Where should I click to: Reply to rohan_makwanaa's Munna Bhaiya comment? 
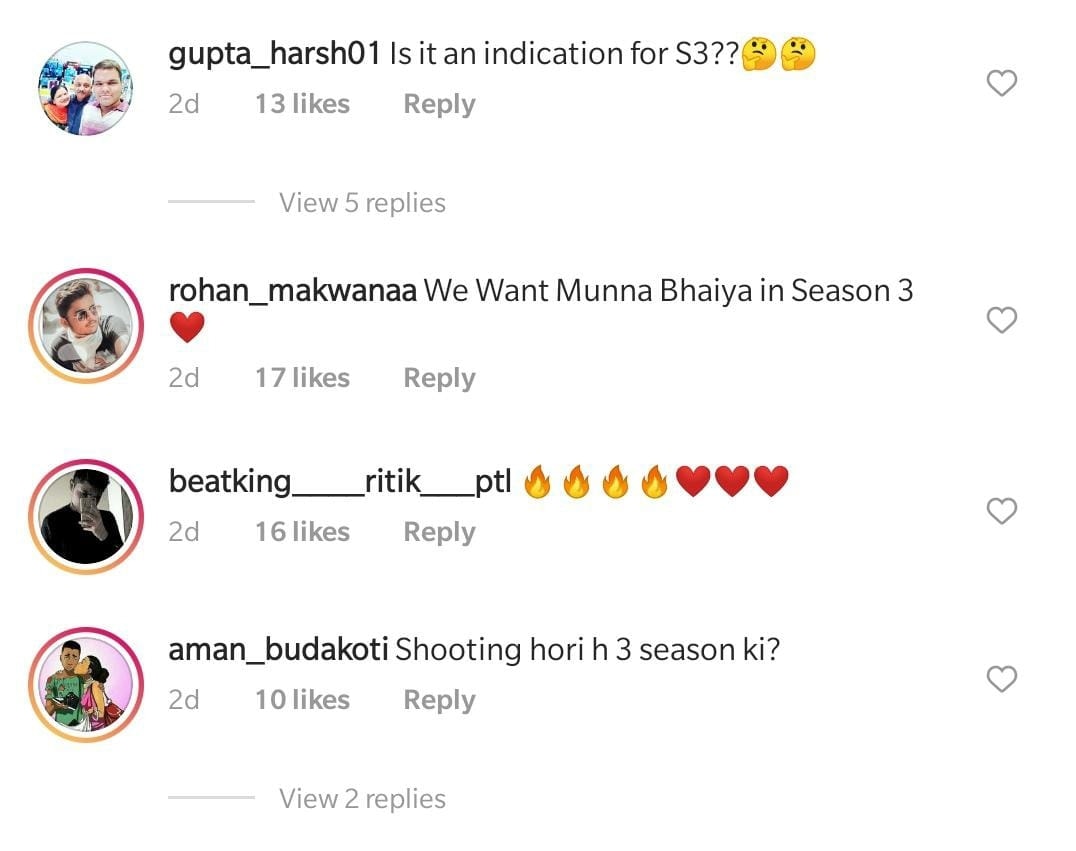pos(439,378)
